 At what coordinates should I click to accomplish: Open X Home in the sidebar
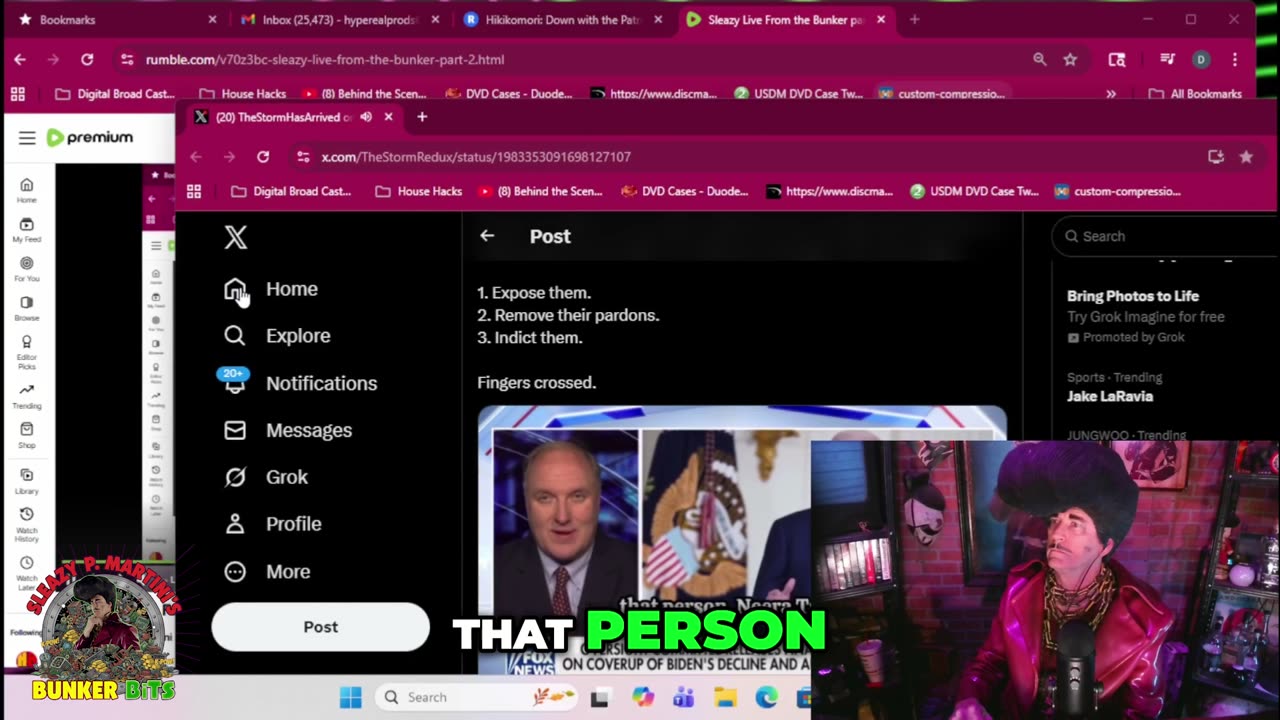point(271,289)
